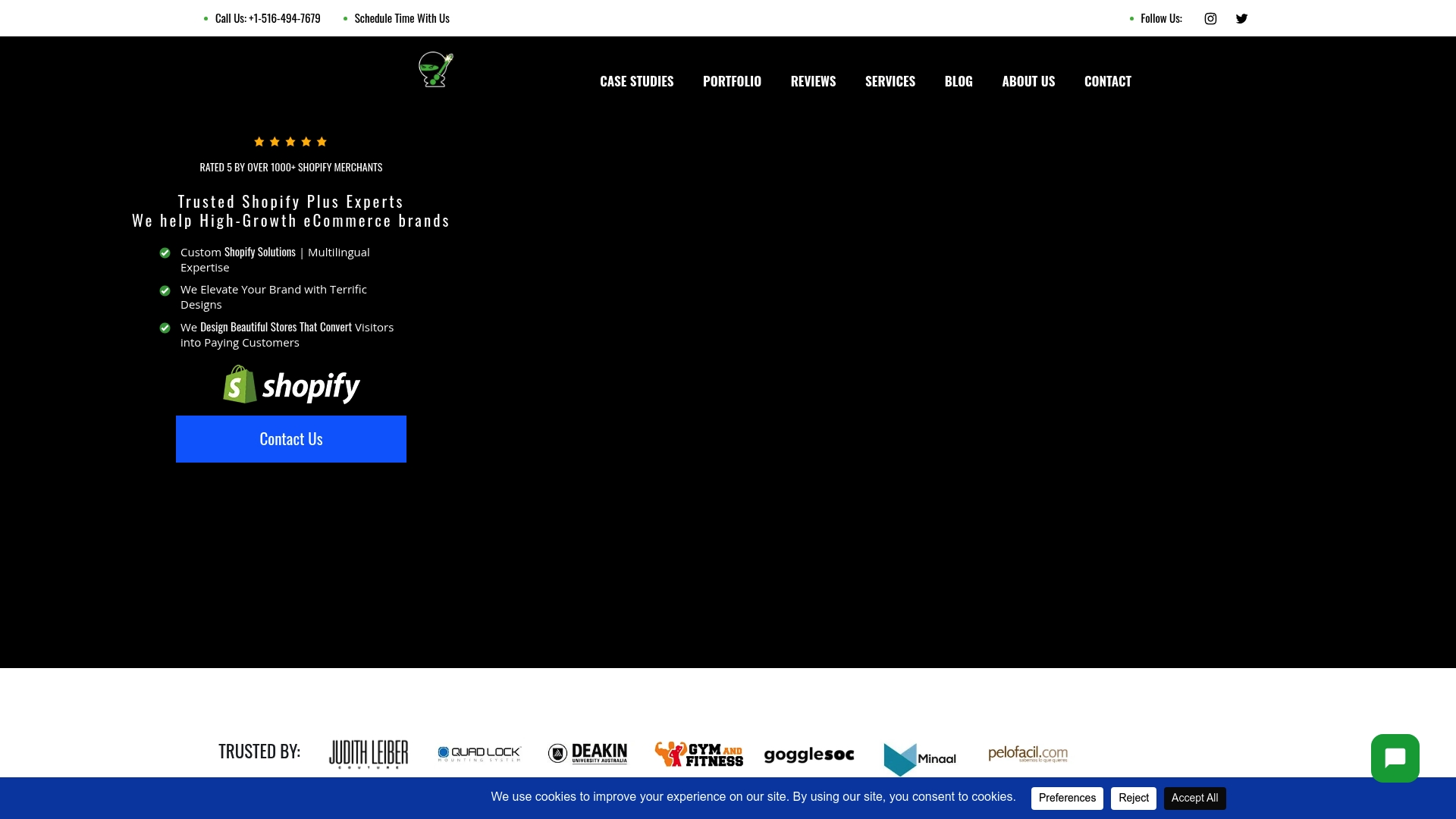Viewport: 1456px width, 819px height.
Task: Click Accept All in the cookie banner
Action: point(1194,798)
